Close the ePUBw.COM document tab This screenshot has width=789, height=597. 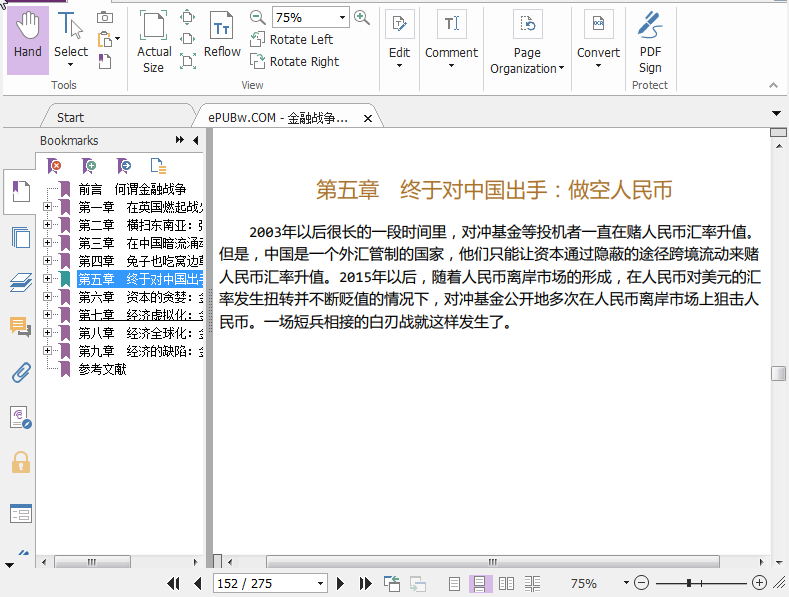[x=368, y=118]
